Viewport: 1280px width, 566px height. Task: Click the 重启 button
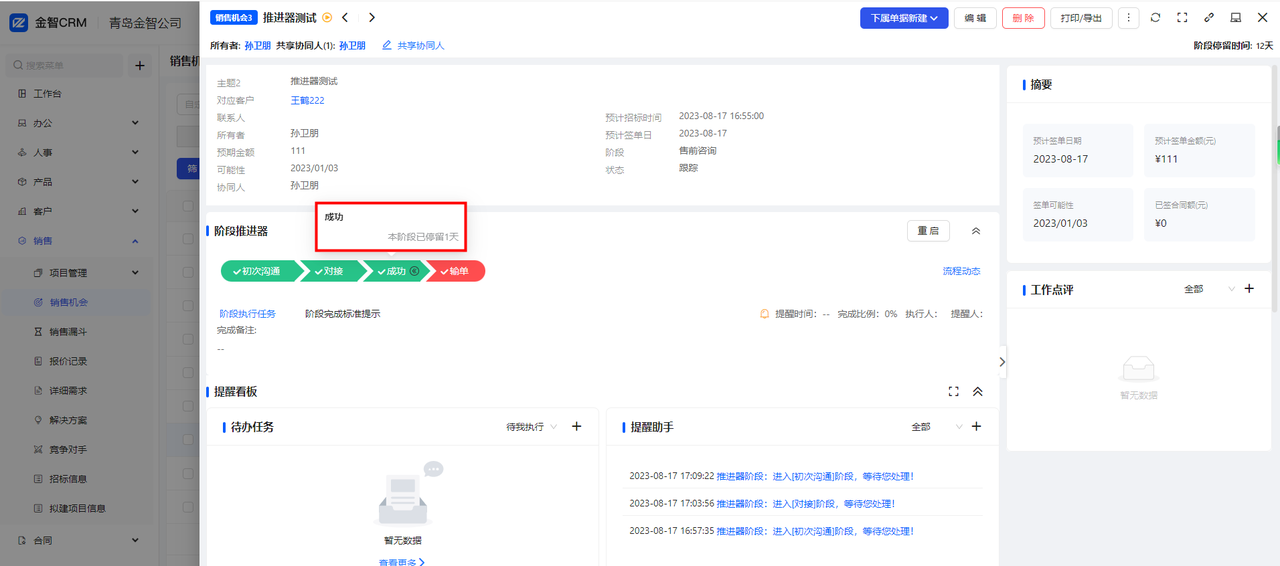click(x=928, y=231)
